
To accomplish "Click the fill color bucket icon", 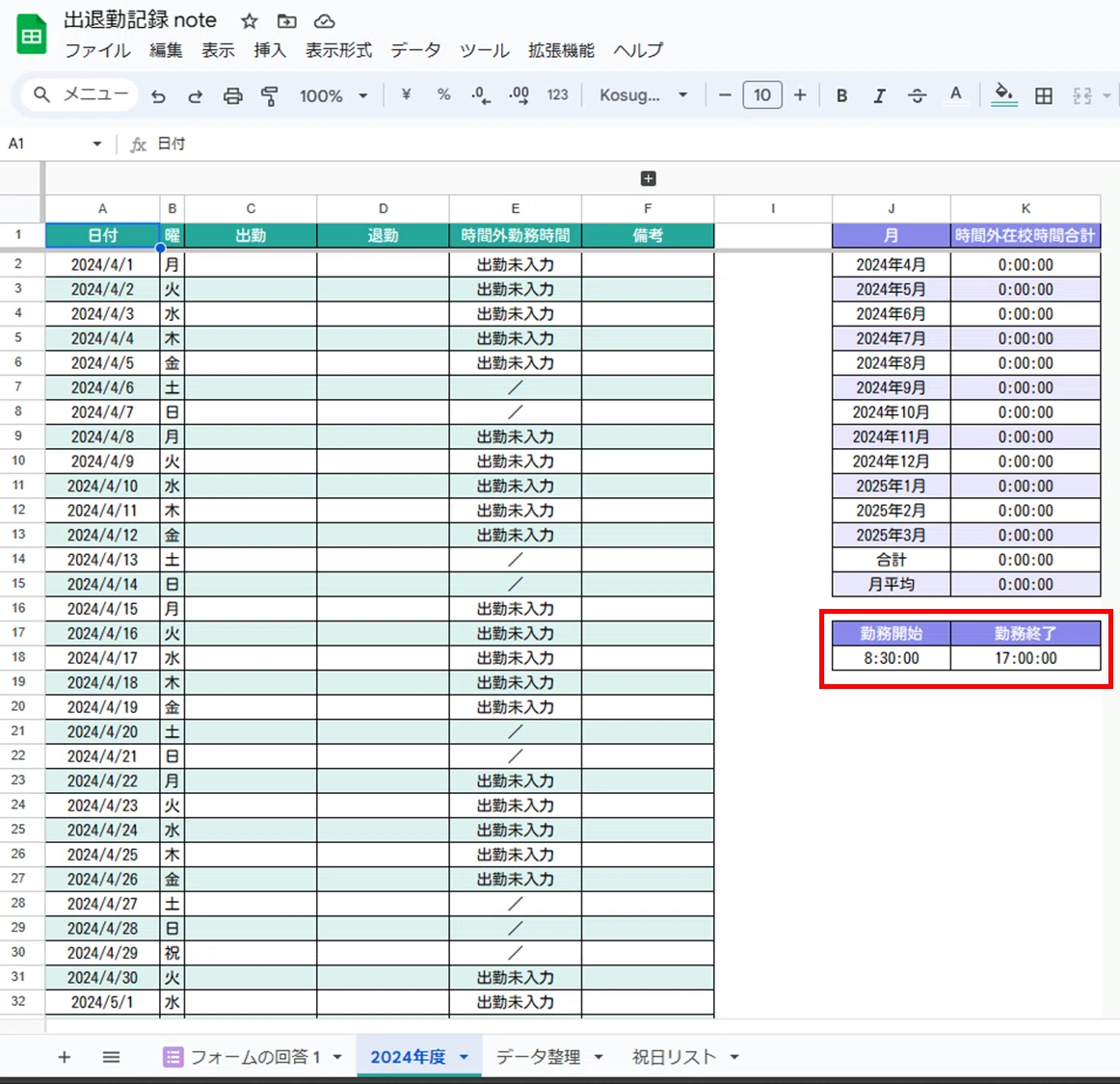I will (1003, 94).
